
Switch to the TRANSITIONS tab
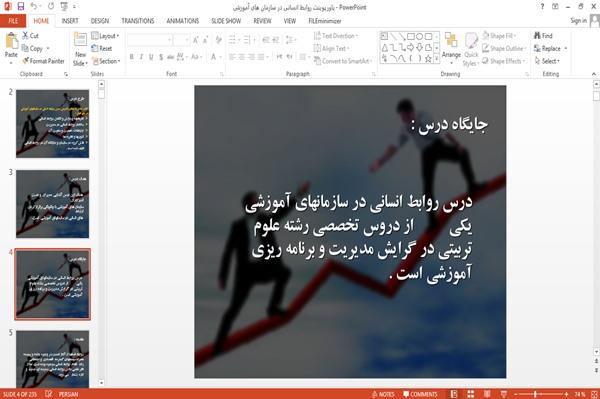[138, 21]
